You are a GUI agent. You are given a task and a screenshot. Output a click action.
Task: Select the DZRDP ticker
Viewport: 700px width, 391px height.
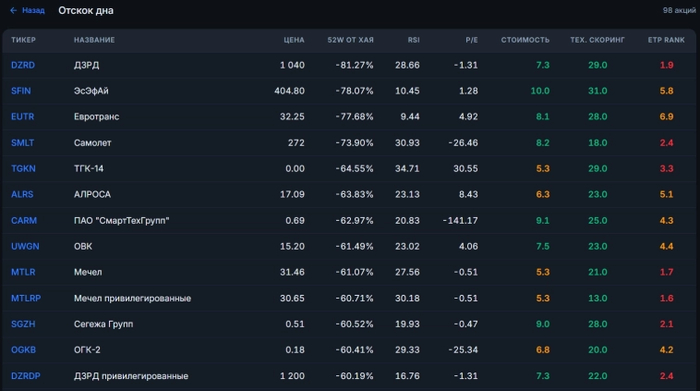click(25, 376)
